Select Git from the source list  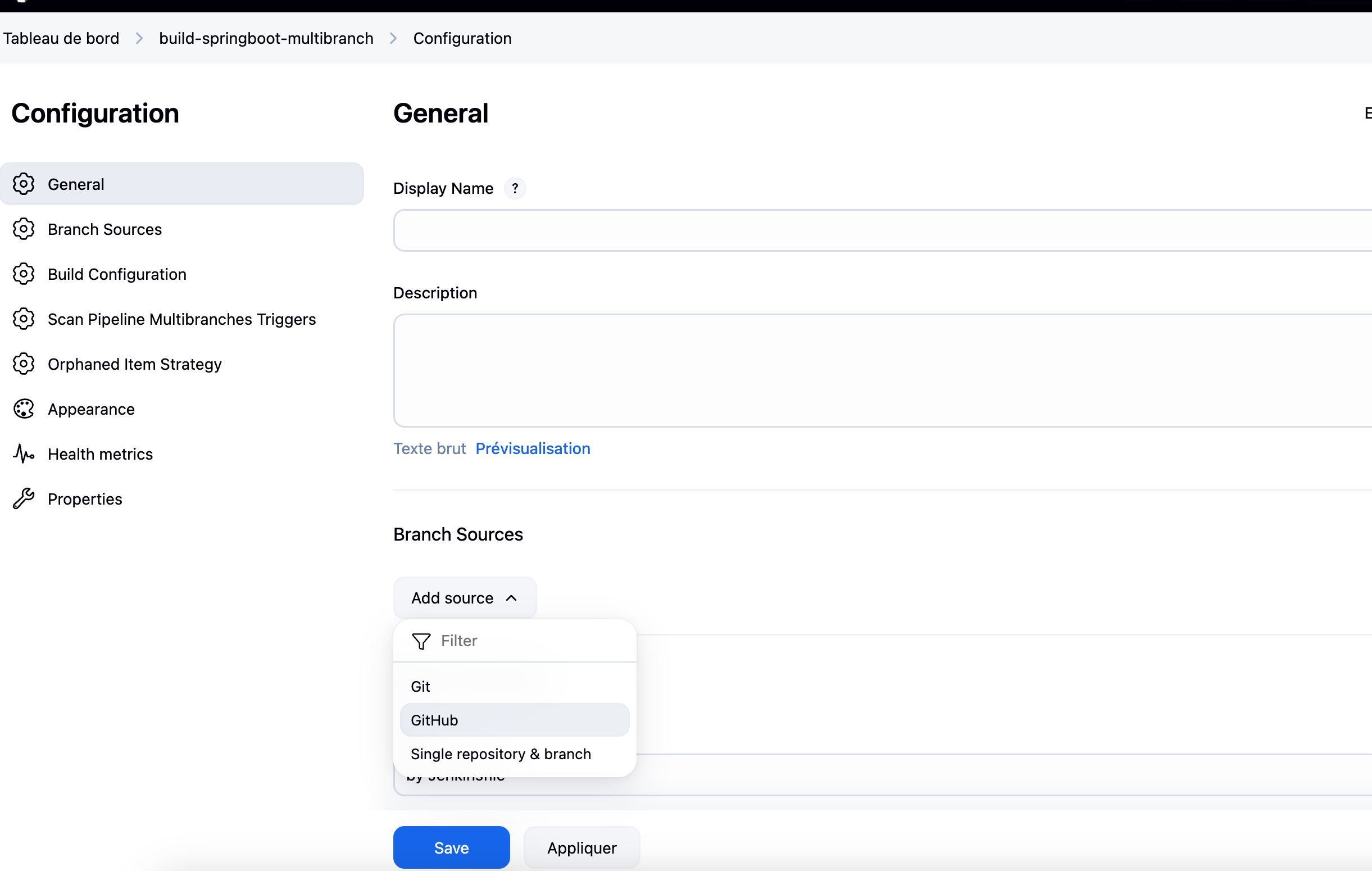tap(420, 686)
